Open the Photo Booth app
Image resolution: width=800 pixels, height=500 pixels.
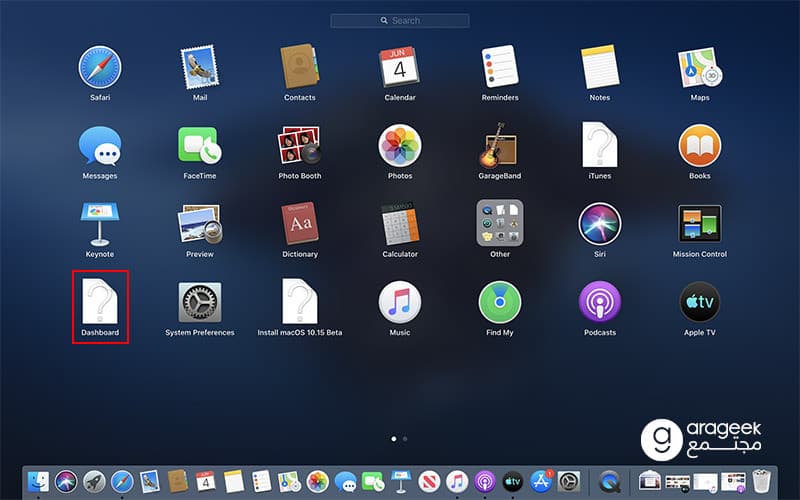tap(300, 146)
